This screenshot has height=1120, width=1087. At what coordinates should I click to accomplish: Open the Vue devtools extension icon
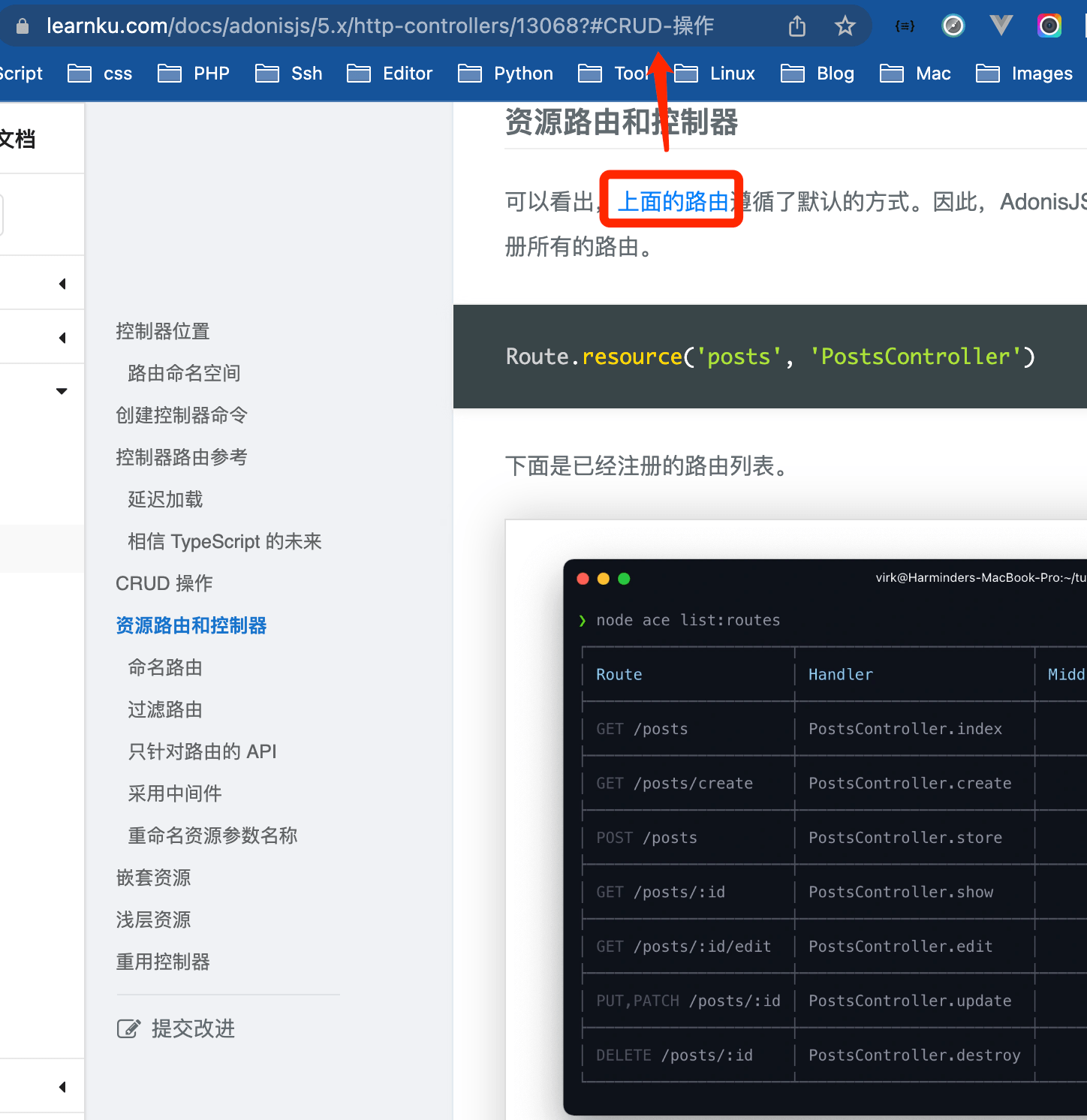click(1001, 26)
